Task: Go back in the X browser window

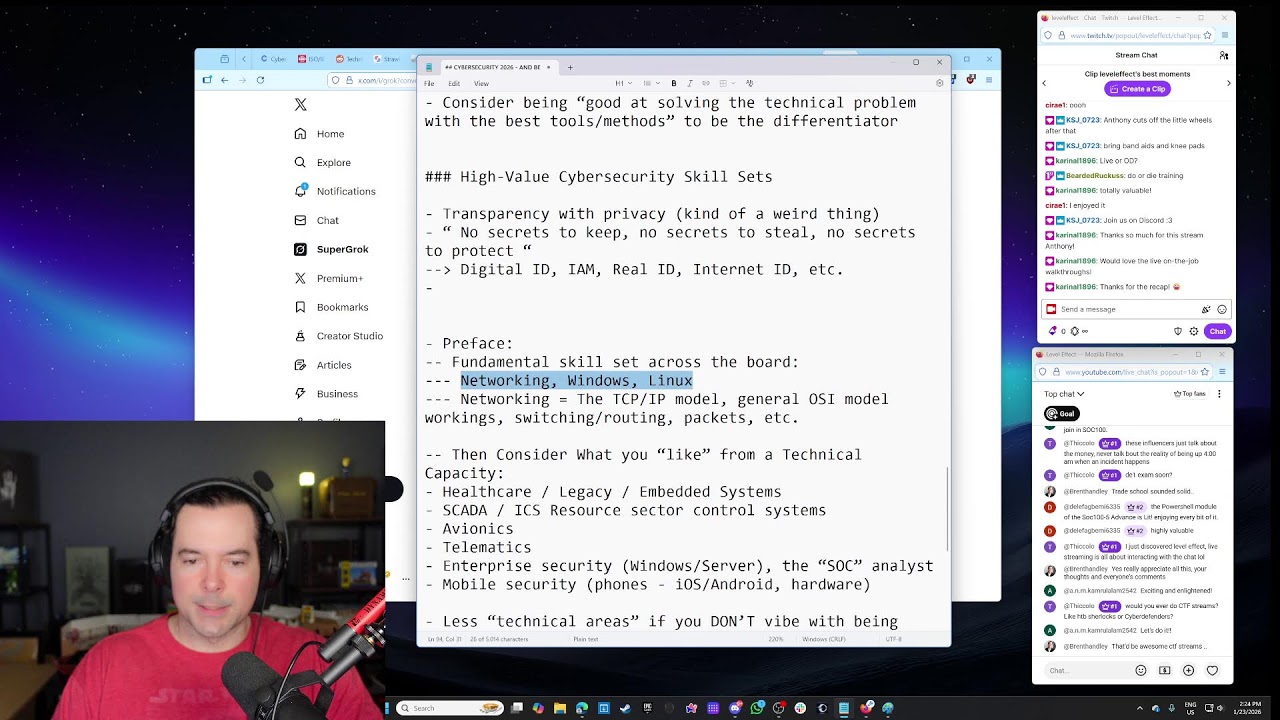Action: click(224, 80)
